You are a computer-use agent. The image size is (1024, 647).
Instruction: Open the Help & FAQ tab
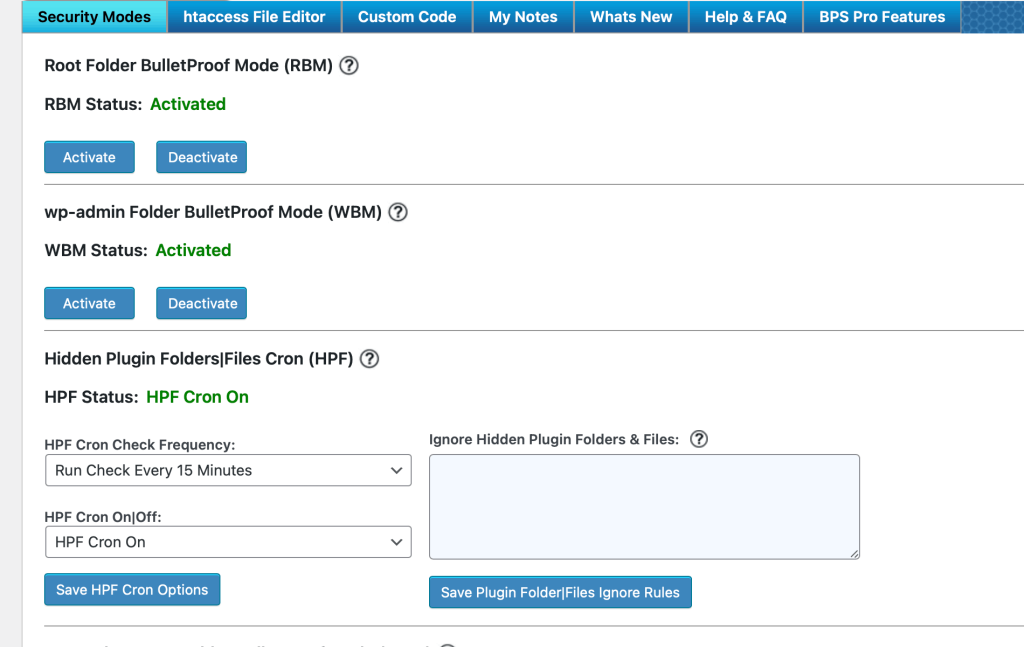(745, 16)
